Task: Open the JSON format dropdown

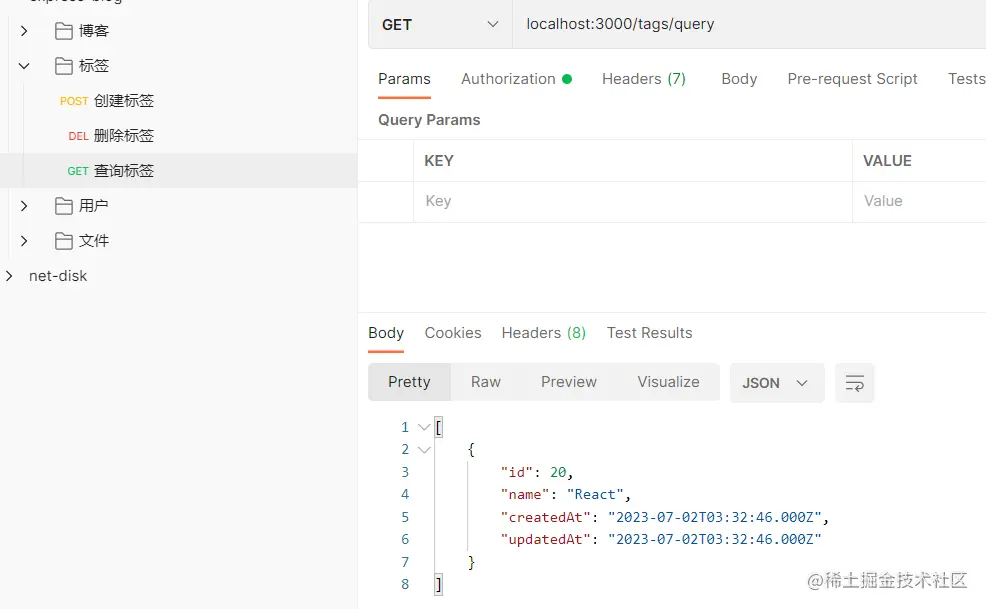Action: tap(776, 383)
